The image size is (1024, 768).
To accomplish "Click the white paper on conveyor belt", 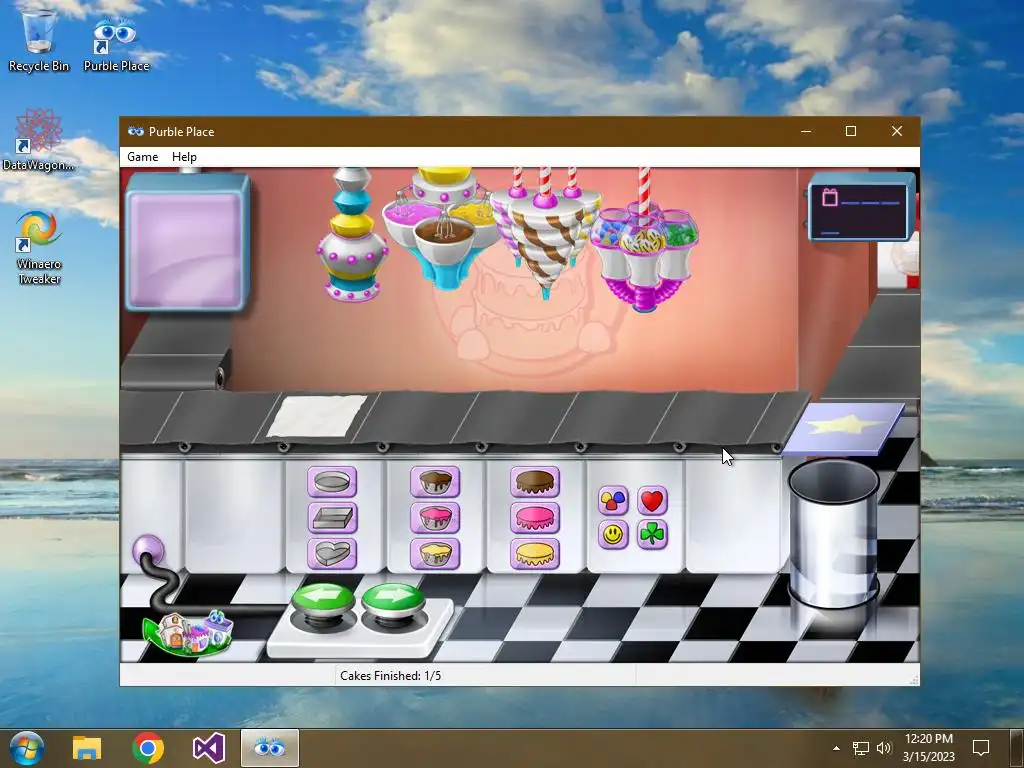I will coord(317,416).
